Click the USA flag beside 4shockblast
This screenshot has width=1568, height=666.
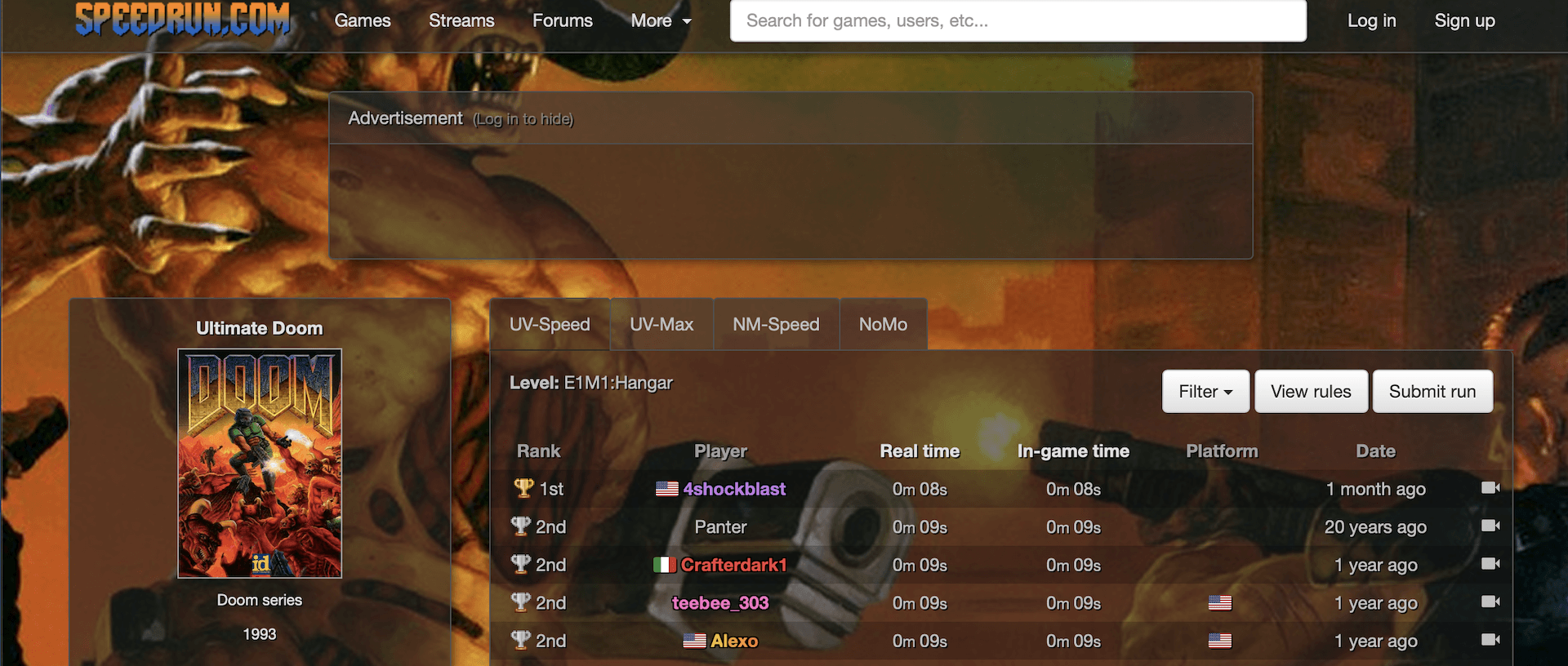coord(667,489)
